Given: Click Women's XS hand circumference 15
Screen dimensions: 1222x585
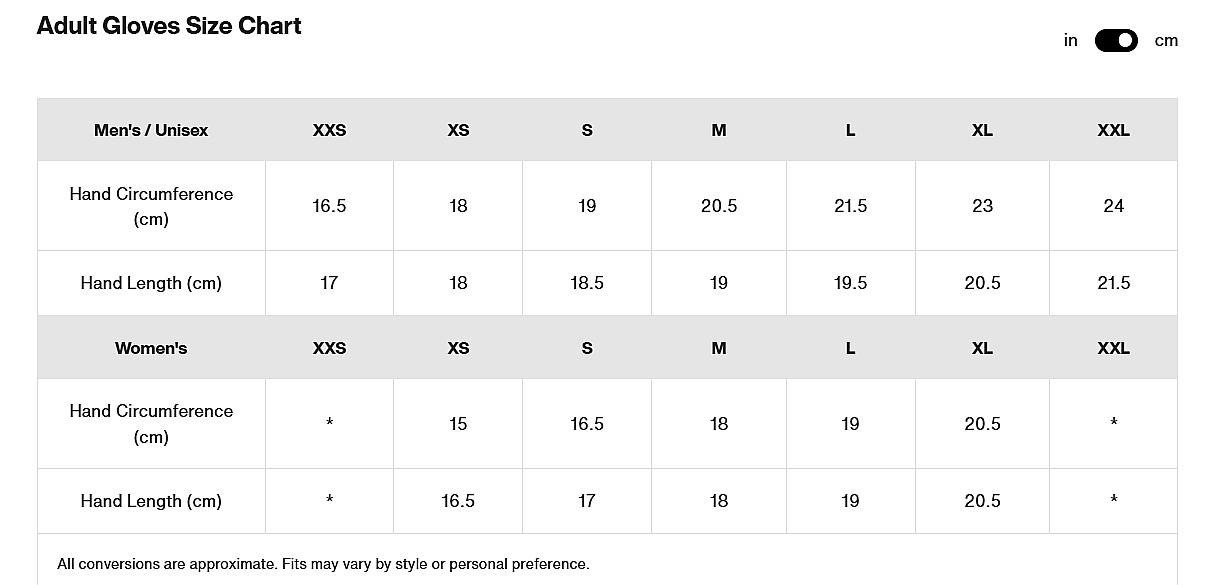Looking at the screenshot, I should [x=458, y=424].
